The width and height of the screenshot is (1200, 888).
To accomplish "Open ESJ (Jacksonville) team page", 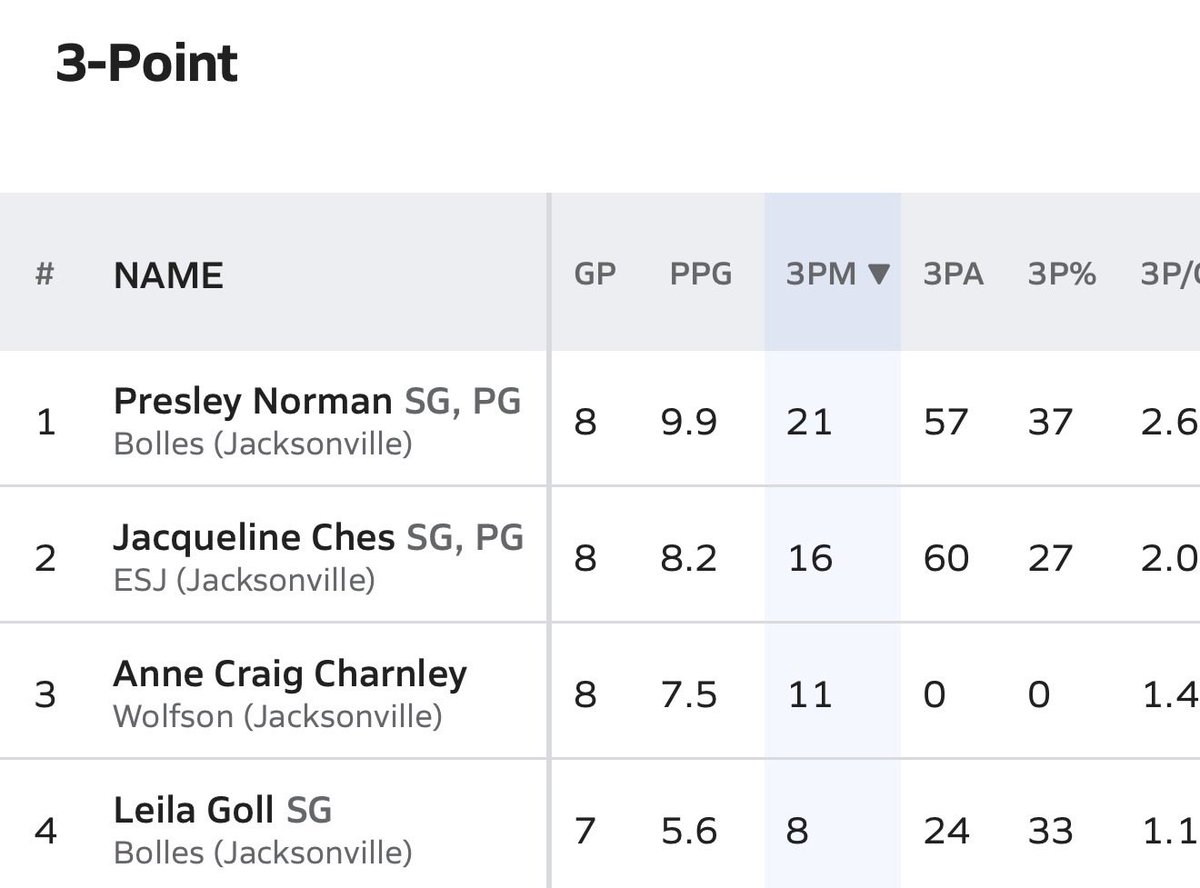I will (244, 579).
